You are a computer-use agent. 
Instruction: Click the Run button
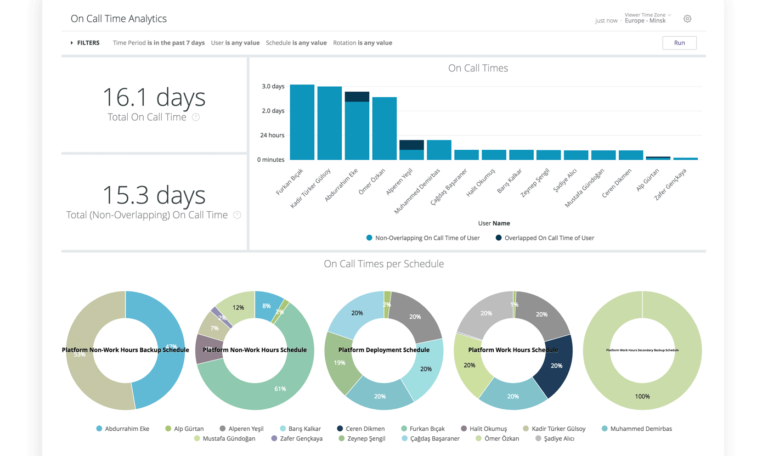pos(679,43)
